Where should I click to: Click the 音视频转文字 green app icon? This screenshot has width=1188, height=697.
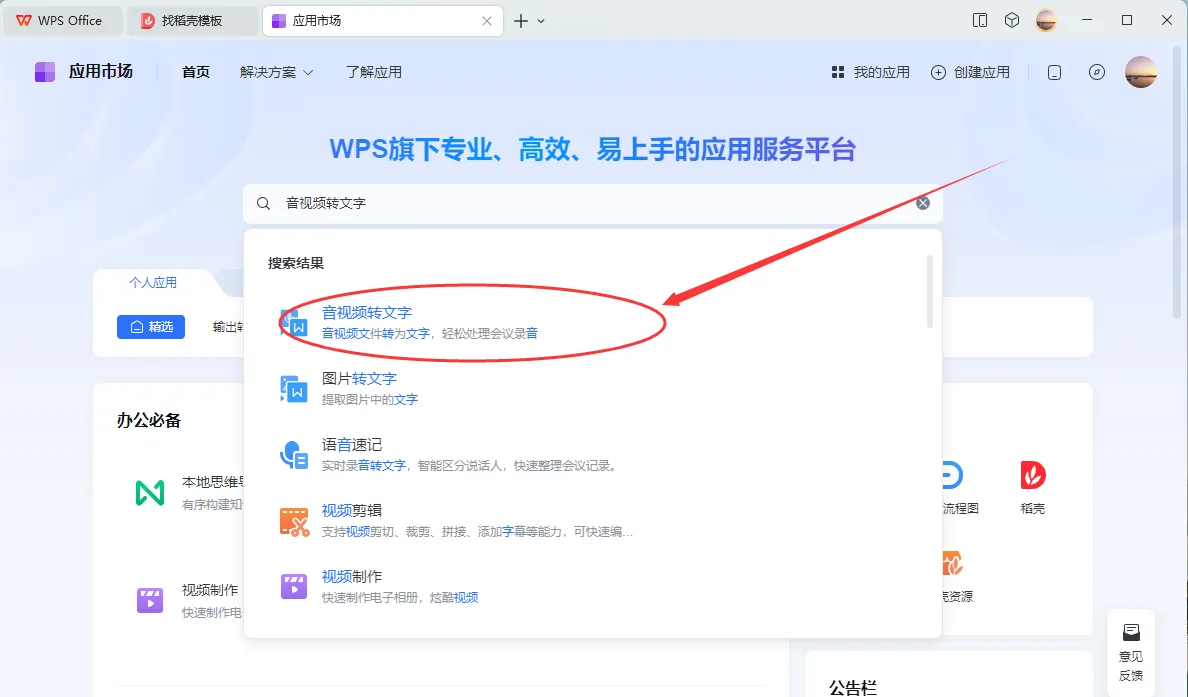[293, 321]
